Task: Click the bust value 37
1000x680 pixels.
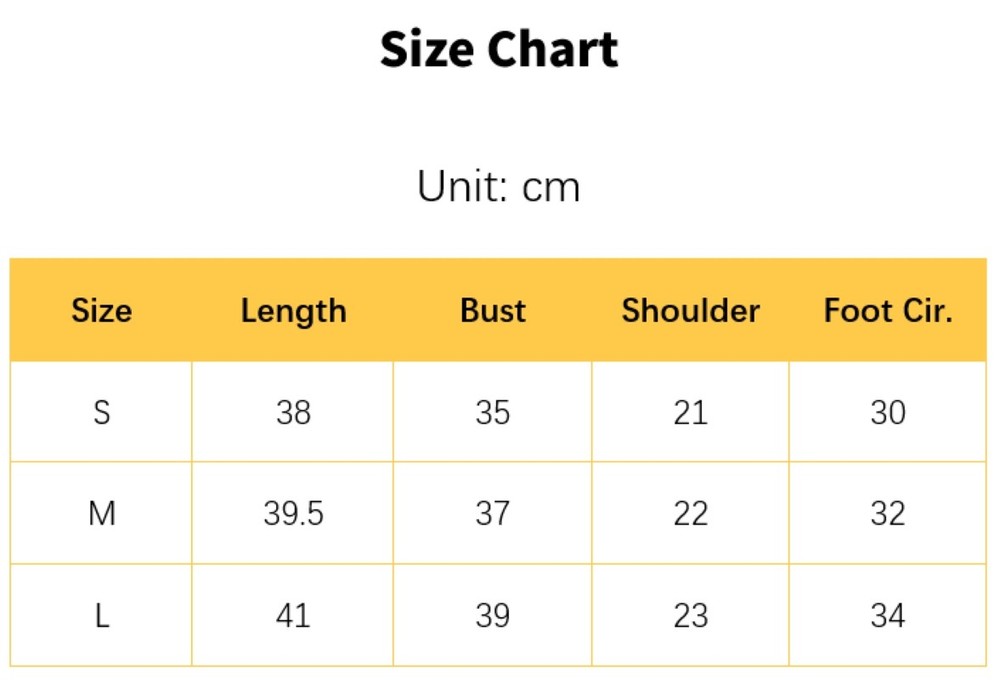Action: coord(492,514)
